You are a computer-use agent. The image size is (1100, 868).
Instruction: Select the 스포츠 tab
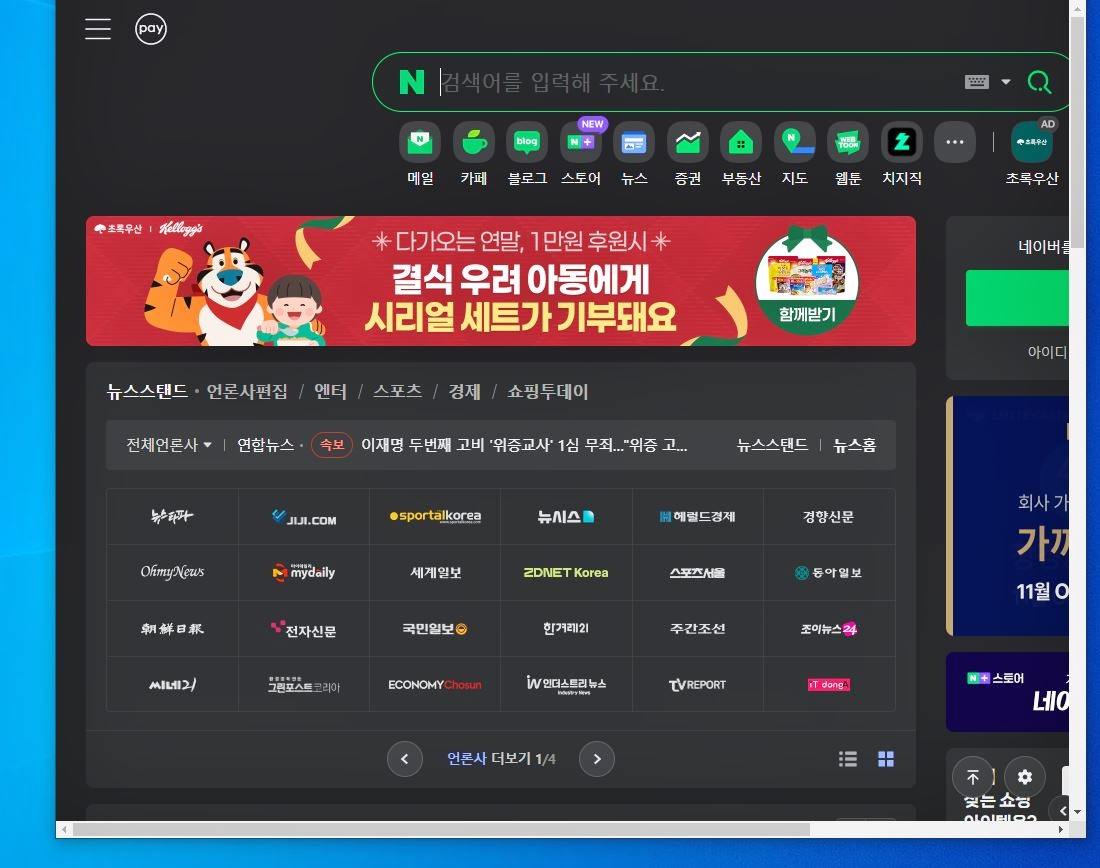click(x=398, y=392)
